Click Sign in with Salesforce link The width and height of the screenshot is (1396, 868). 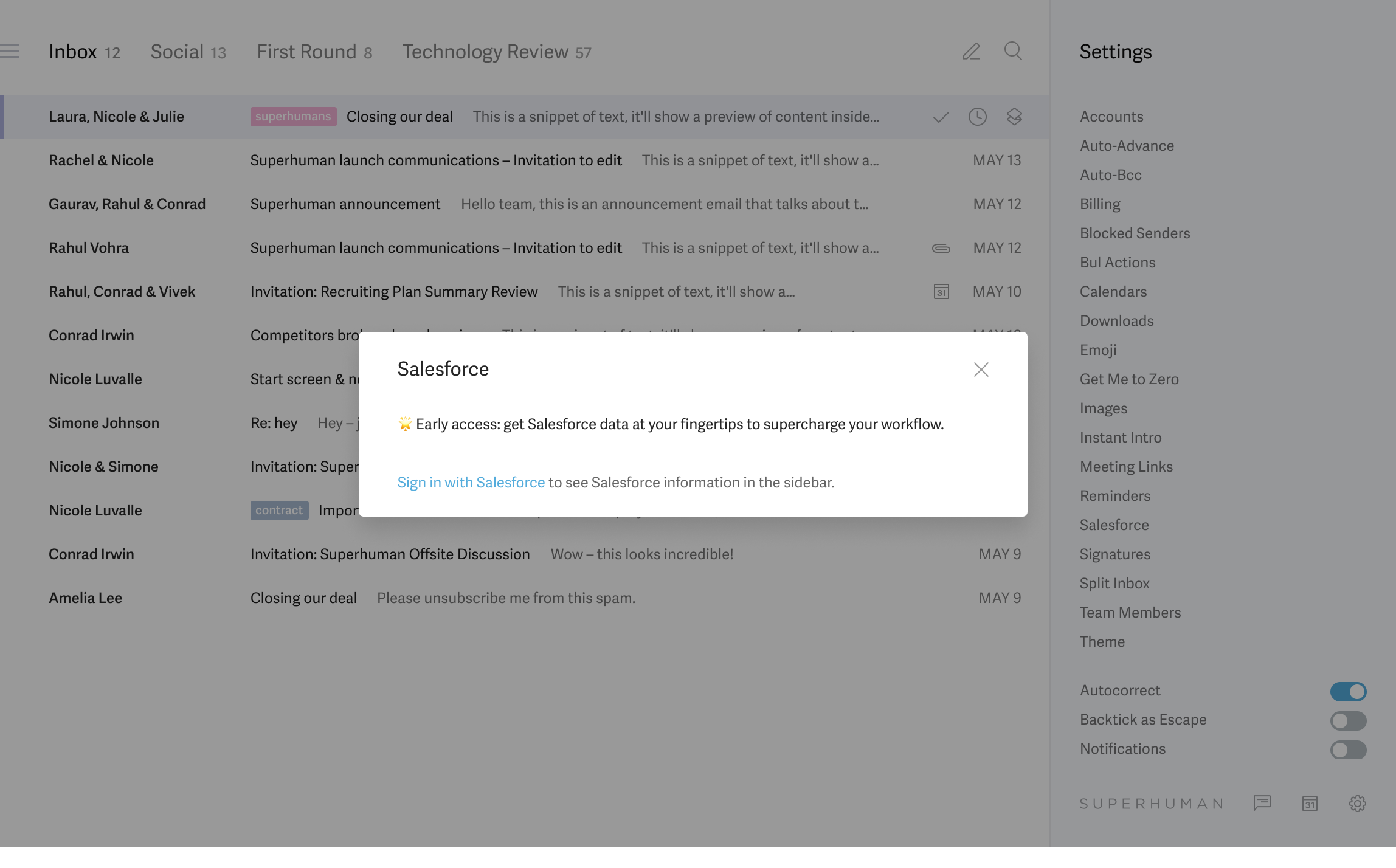[x=471, y=481]
